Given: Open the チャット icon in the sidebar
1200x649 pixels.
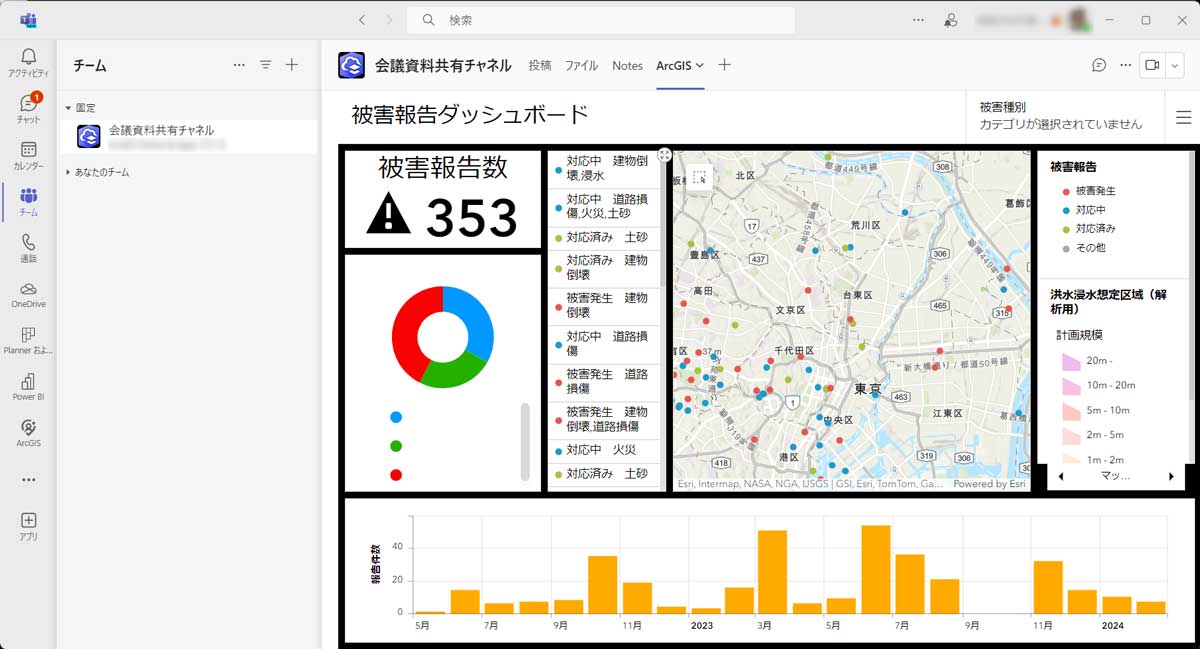Looking at the screenshot, I should pyautogui.click(x=26, y=105).
